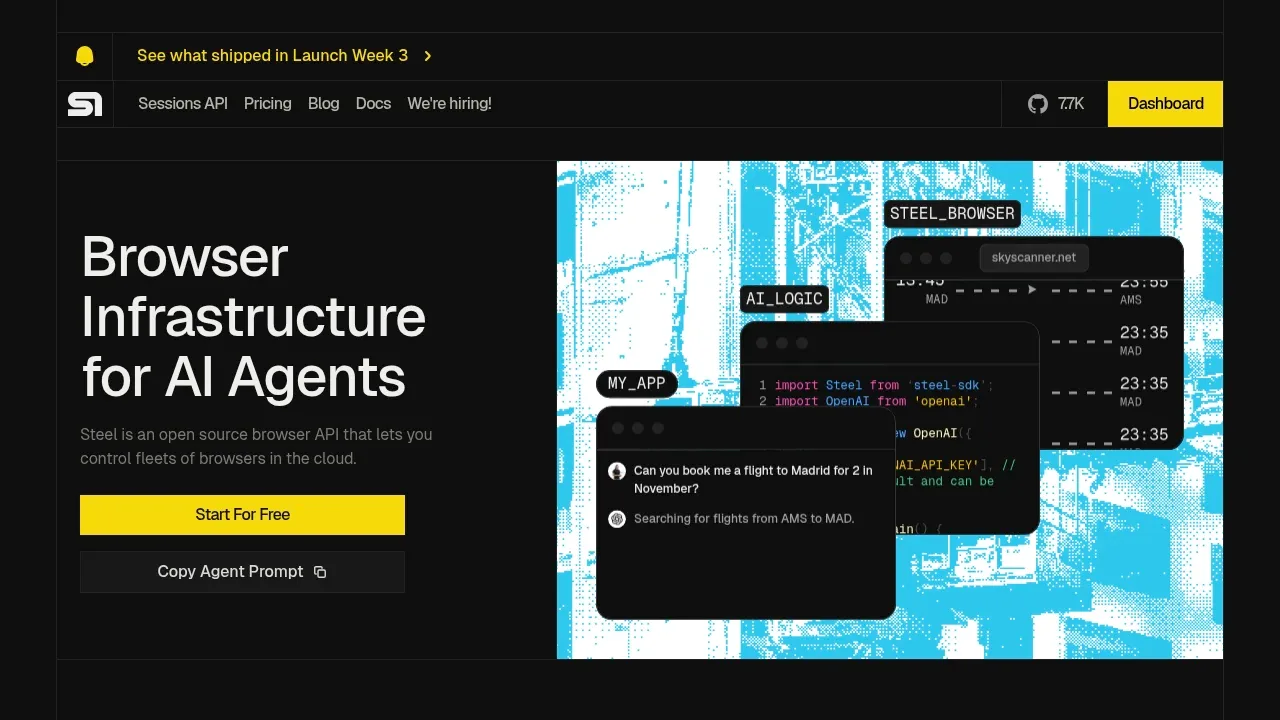
Task: Click the skyscanner.net address bar
Action: [x=1034, y=258]
